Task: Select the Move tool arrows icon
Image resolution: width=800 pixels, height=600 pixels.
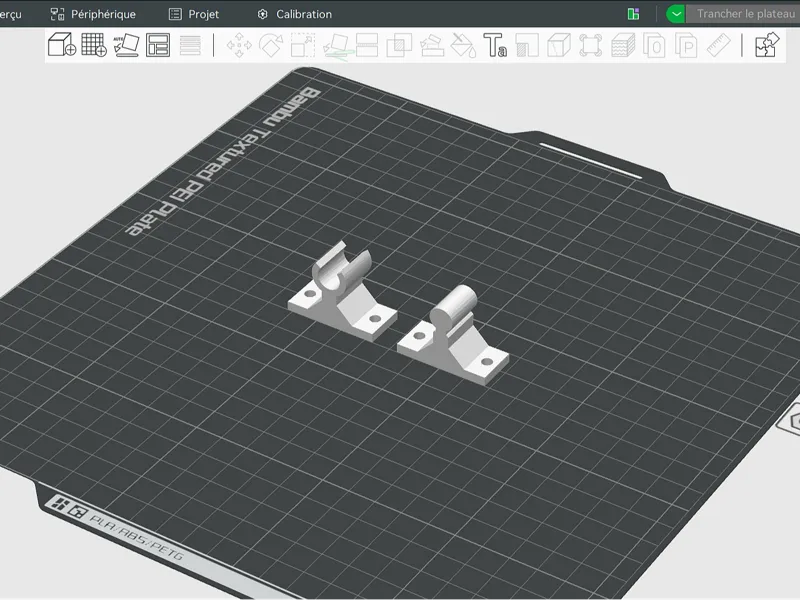Action: pos(239,45)
